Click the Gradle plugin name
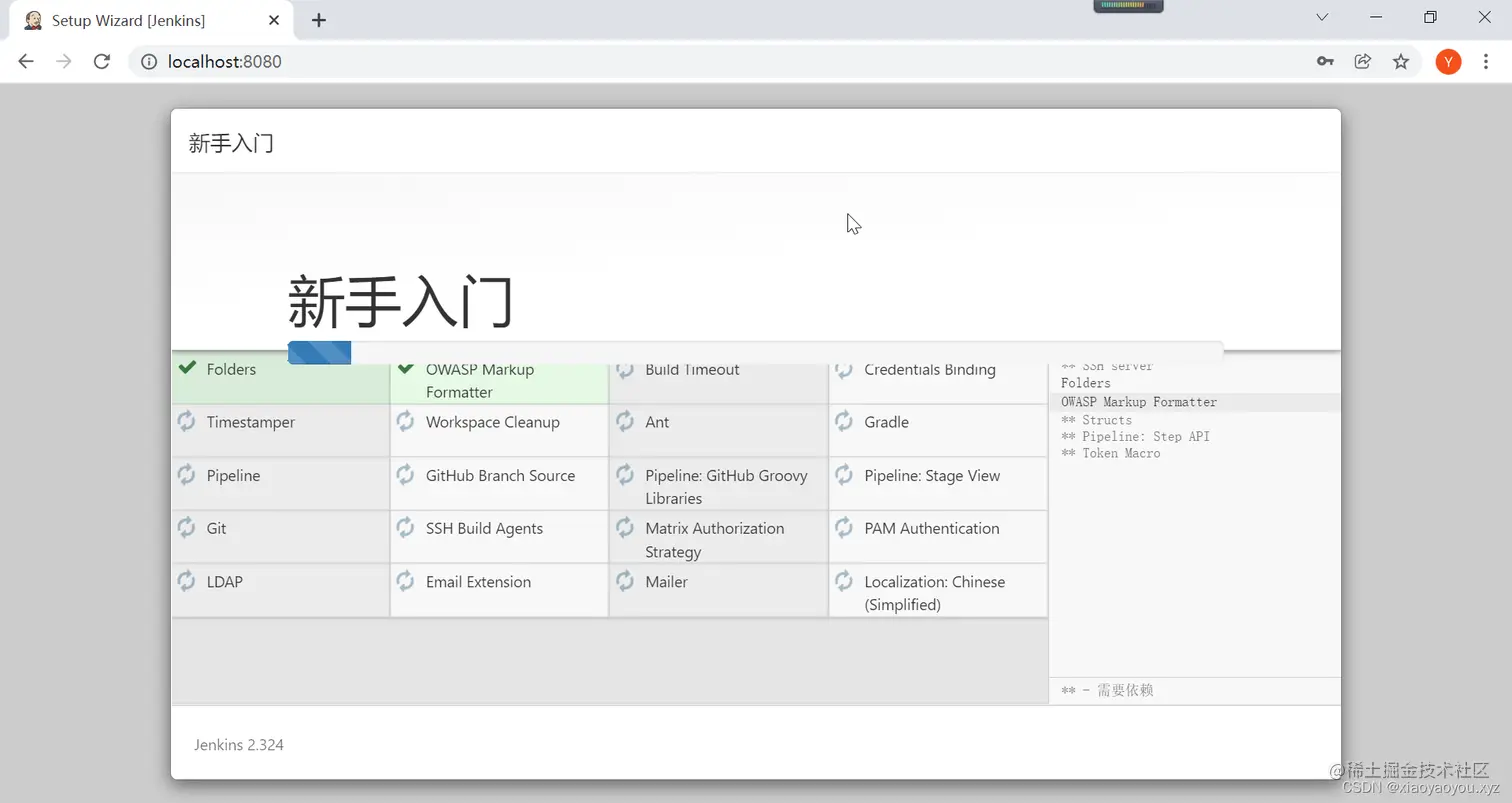 point(887,422)
